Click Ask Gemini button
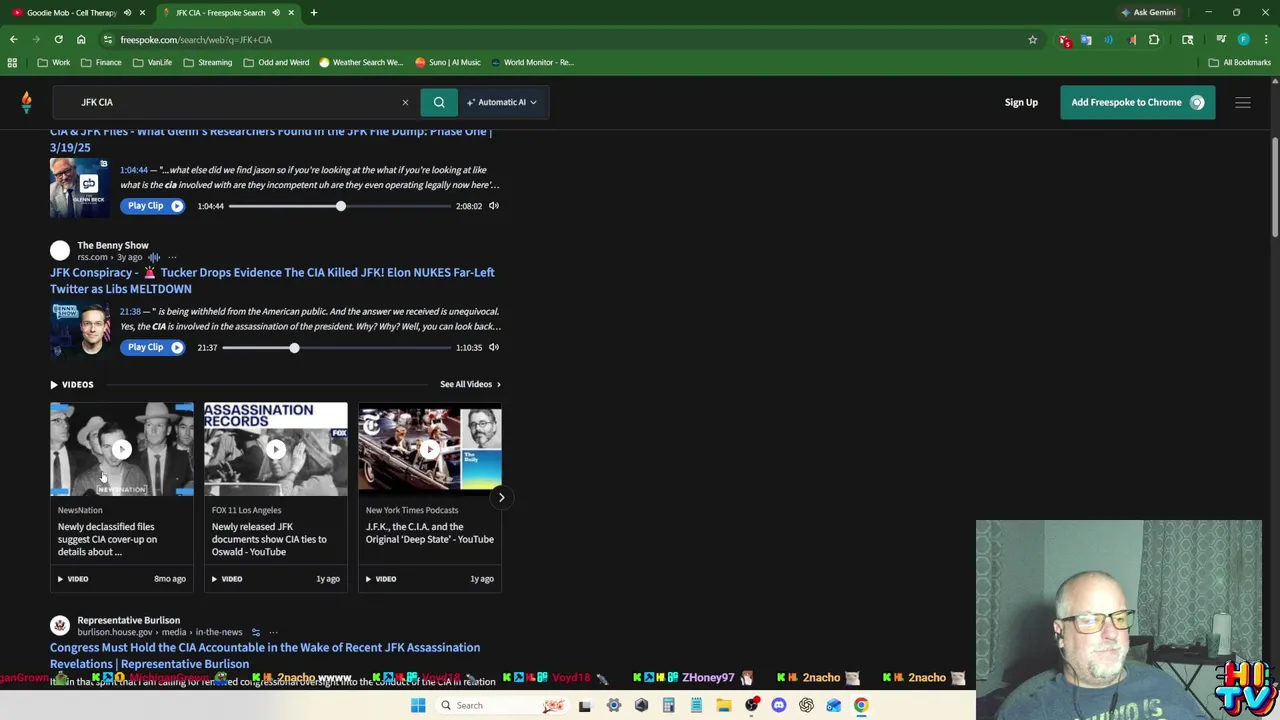Viewport: 1280px width, 720px height. coord(1148,13)
